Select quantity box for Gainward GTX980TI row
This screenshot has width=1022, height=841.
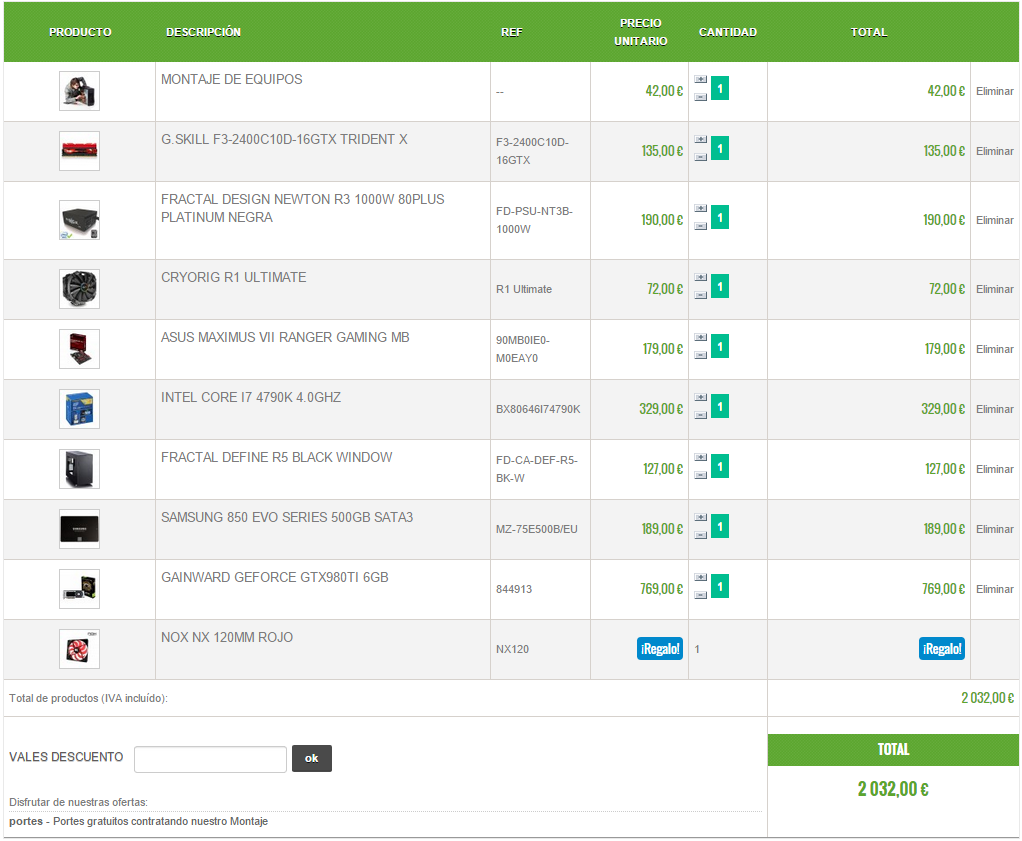click(x=720, y=587)
